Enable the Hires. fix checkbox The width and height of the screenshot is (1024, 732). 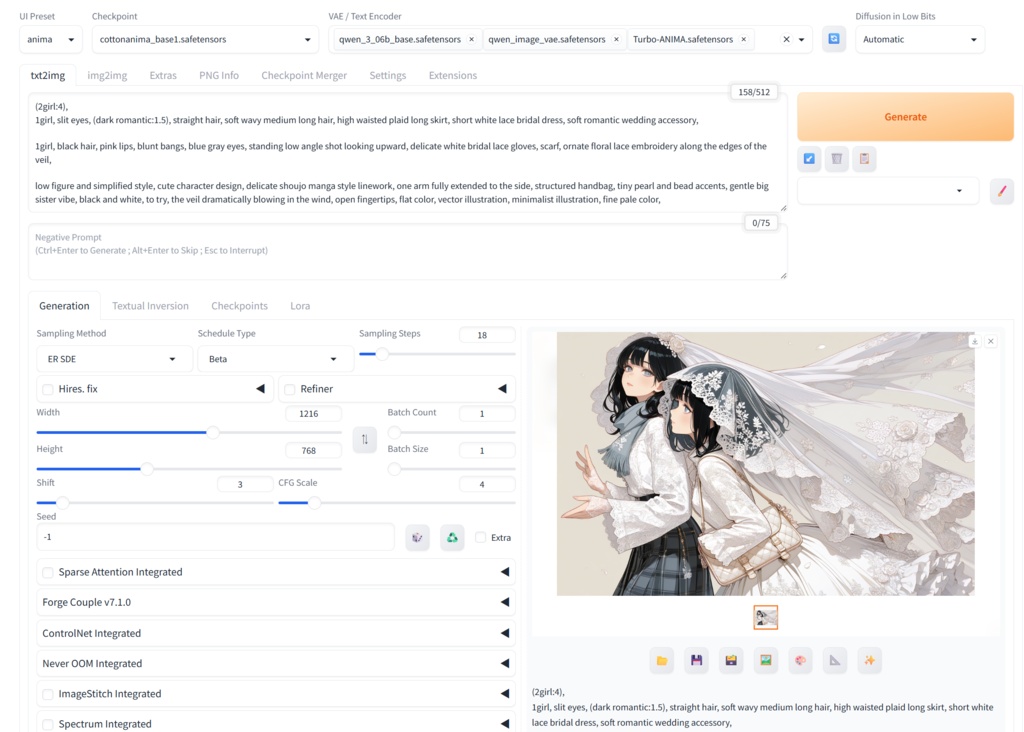(48, 389)
